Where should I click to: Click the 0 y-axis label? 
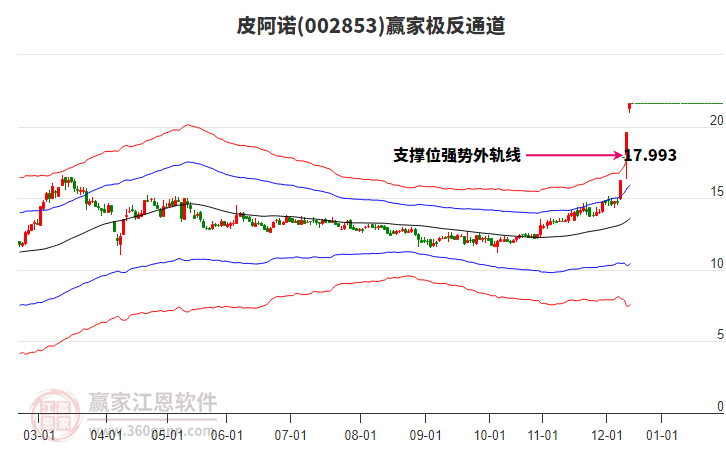720,406
